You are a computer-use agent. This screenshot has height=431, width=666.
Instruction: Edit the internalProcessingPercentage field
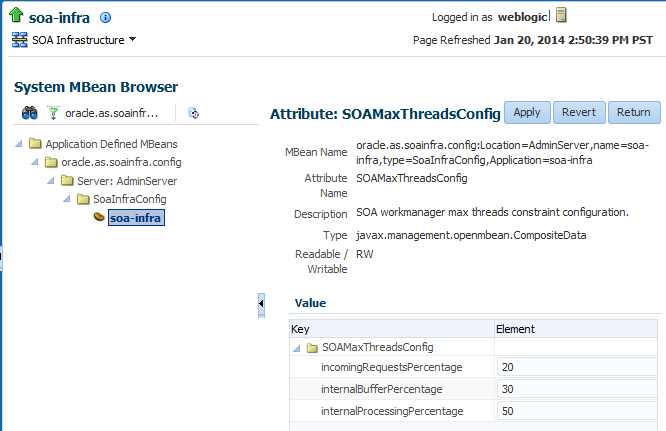[x=577, y=411]
